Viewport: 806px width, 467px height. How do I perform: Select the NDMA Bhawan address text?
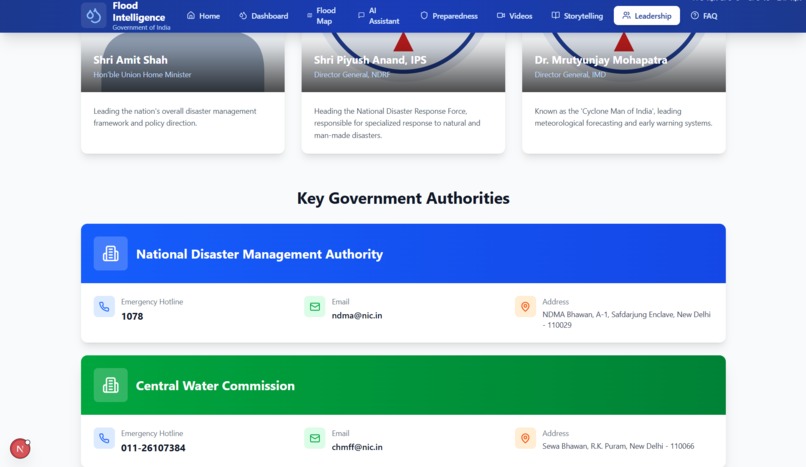[626, 320]
